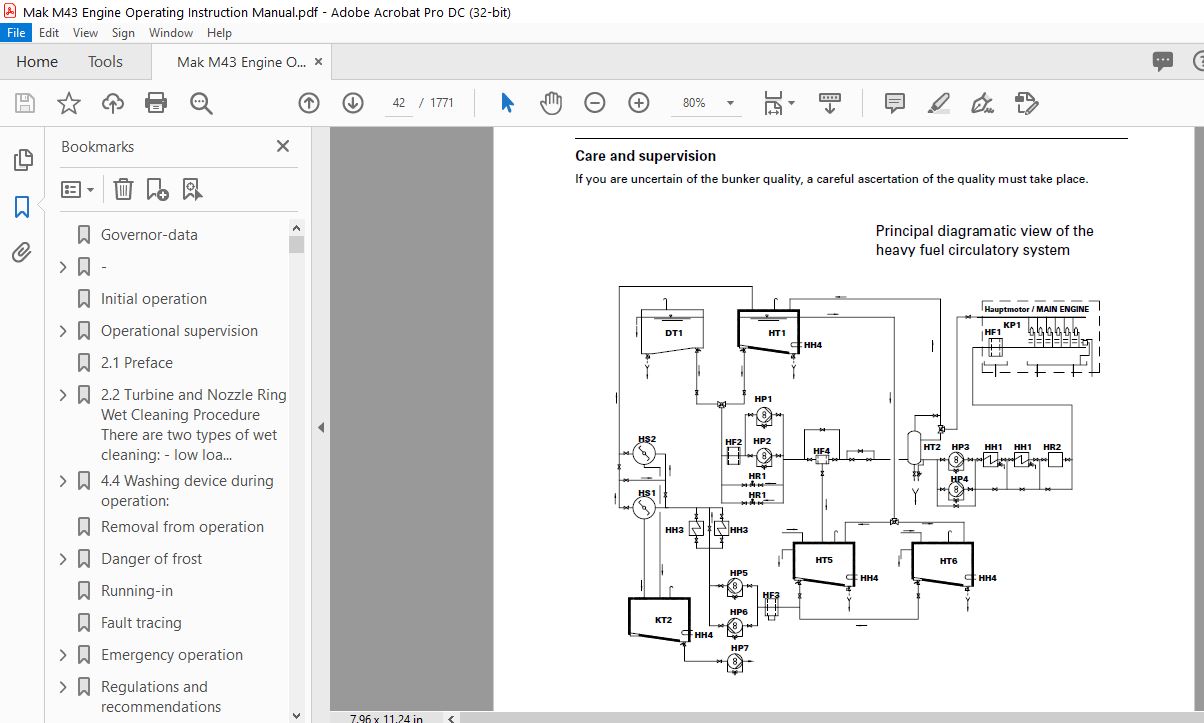1204x723 pixels.
Task: Open the Fault tracing bookmark
Action: tap(141, 623)
